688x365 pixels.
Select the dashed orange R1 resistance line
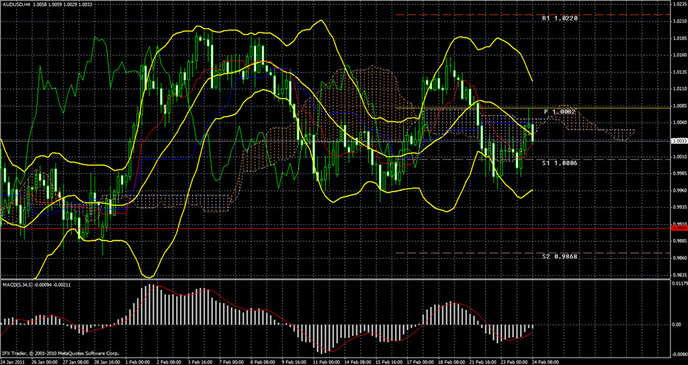click(533, 15)
